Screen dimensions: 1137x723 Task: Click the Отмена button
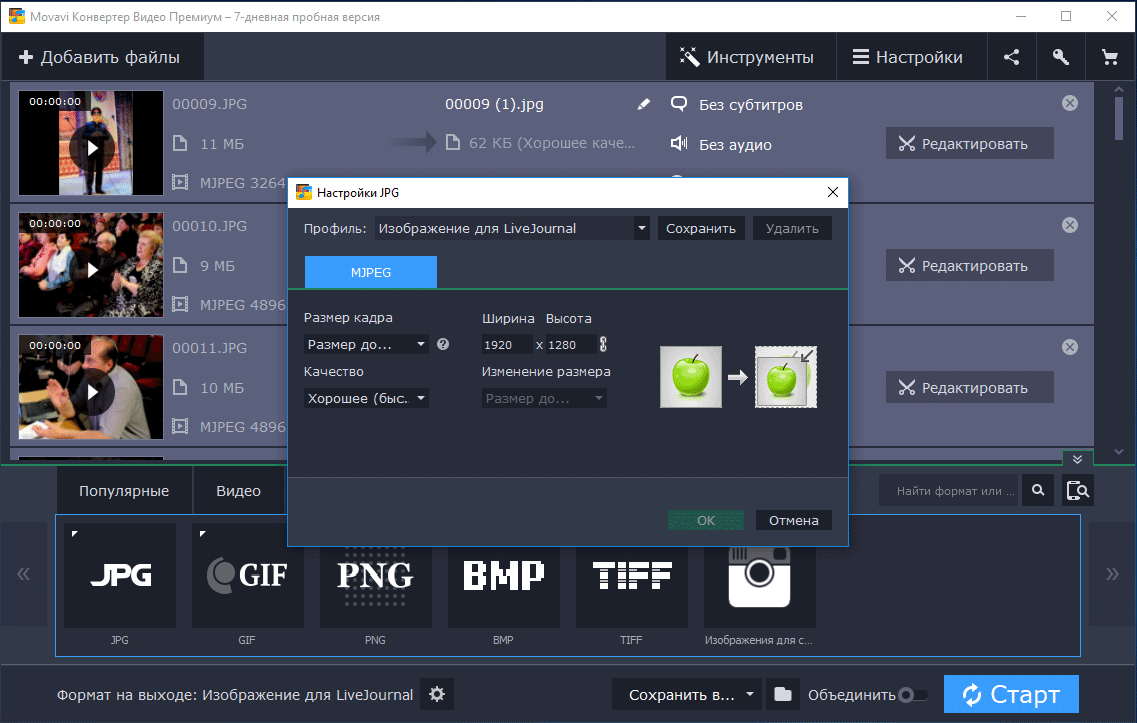[x=794, y=520]
